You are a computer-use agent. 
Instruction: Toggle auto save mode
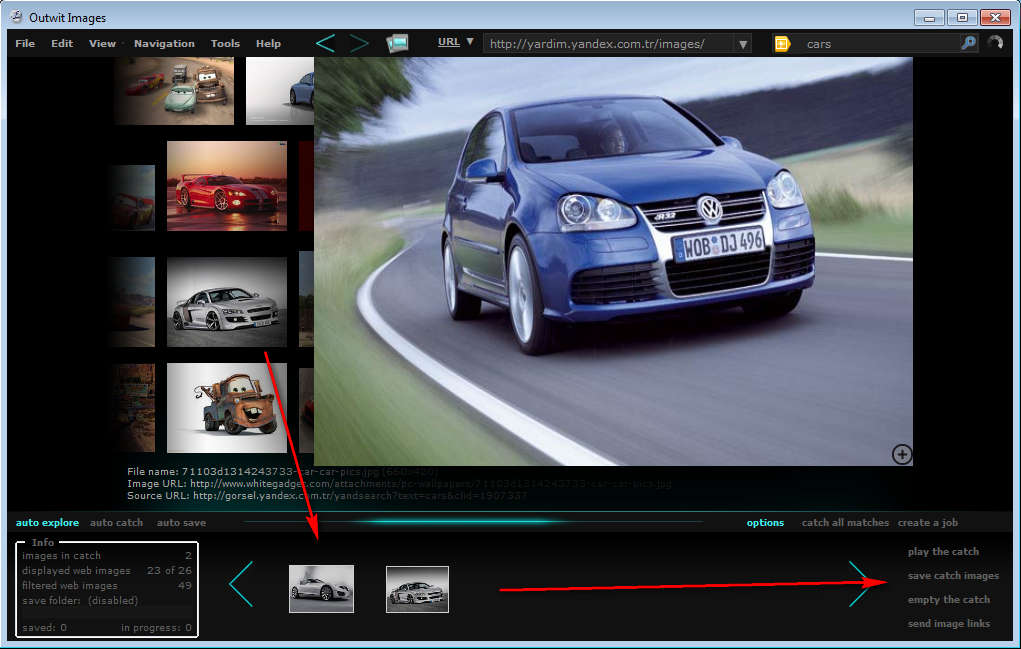coord(181,522)
